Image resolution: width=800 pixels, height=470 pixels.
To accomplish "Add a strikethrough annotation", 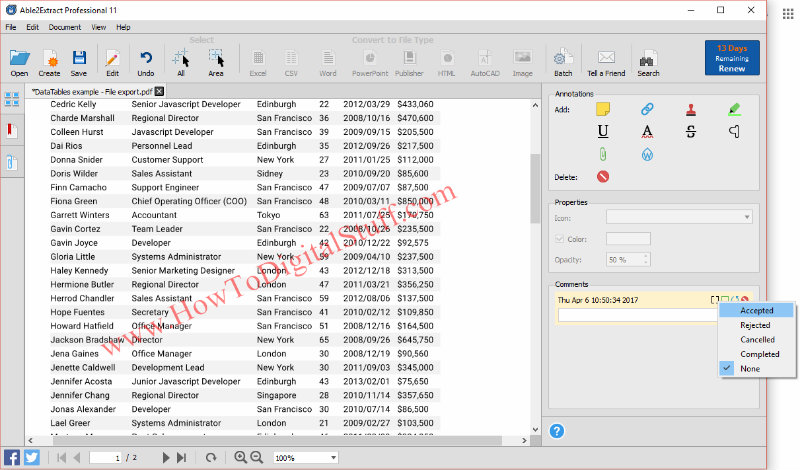I will click(x=691, y=132).
